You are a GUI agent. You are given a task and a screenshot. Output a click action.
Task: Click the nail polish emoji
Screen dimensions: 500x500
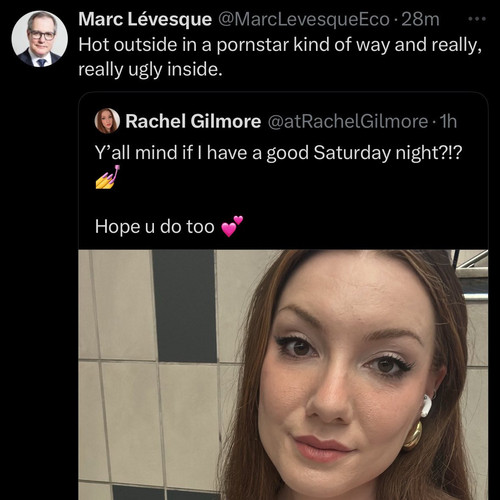point(107,177)
